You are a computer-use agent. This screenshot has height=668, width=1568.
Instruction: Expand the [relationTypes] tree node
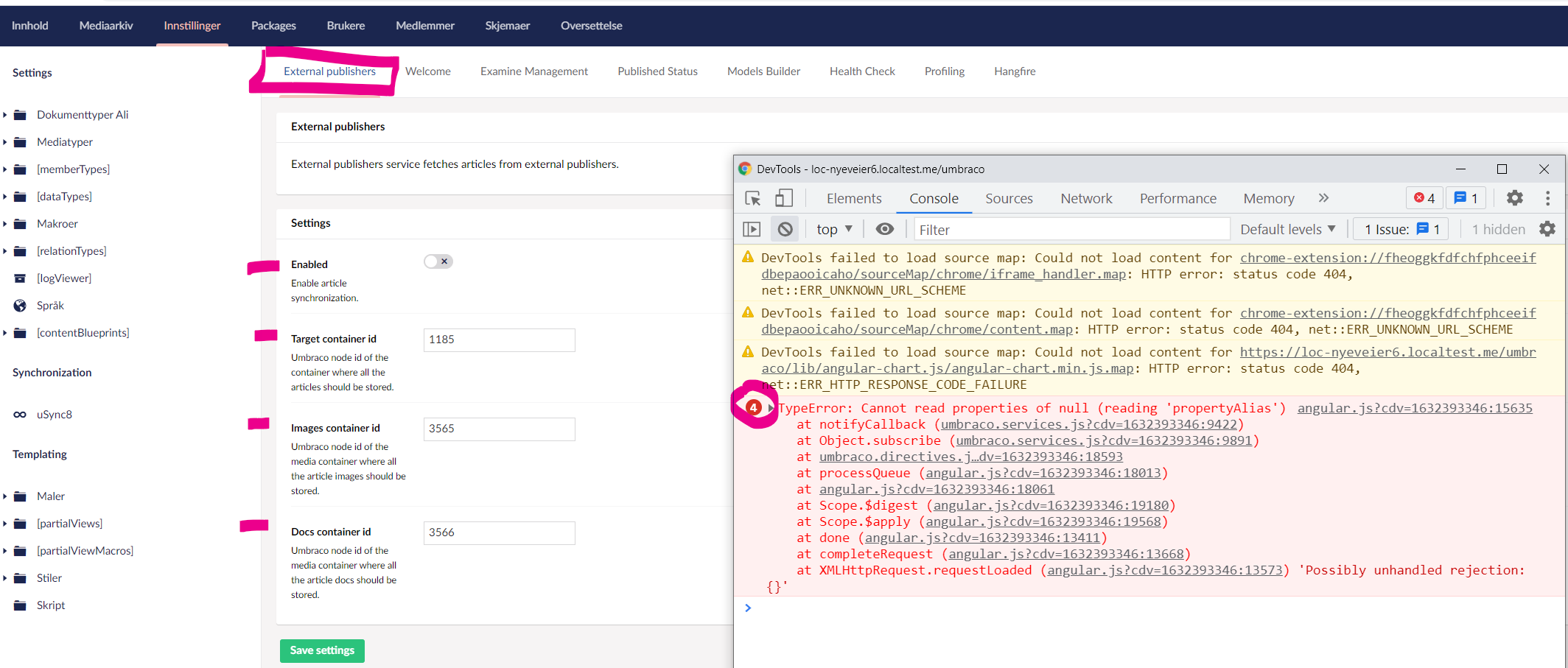(x=4, y=251)
